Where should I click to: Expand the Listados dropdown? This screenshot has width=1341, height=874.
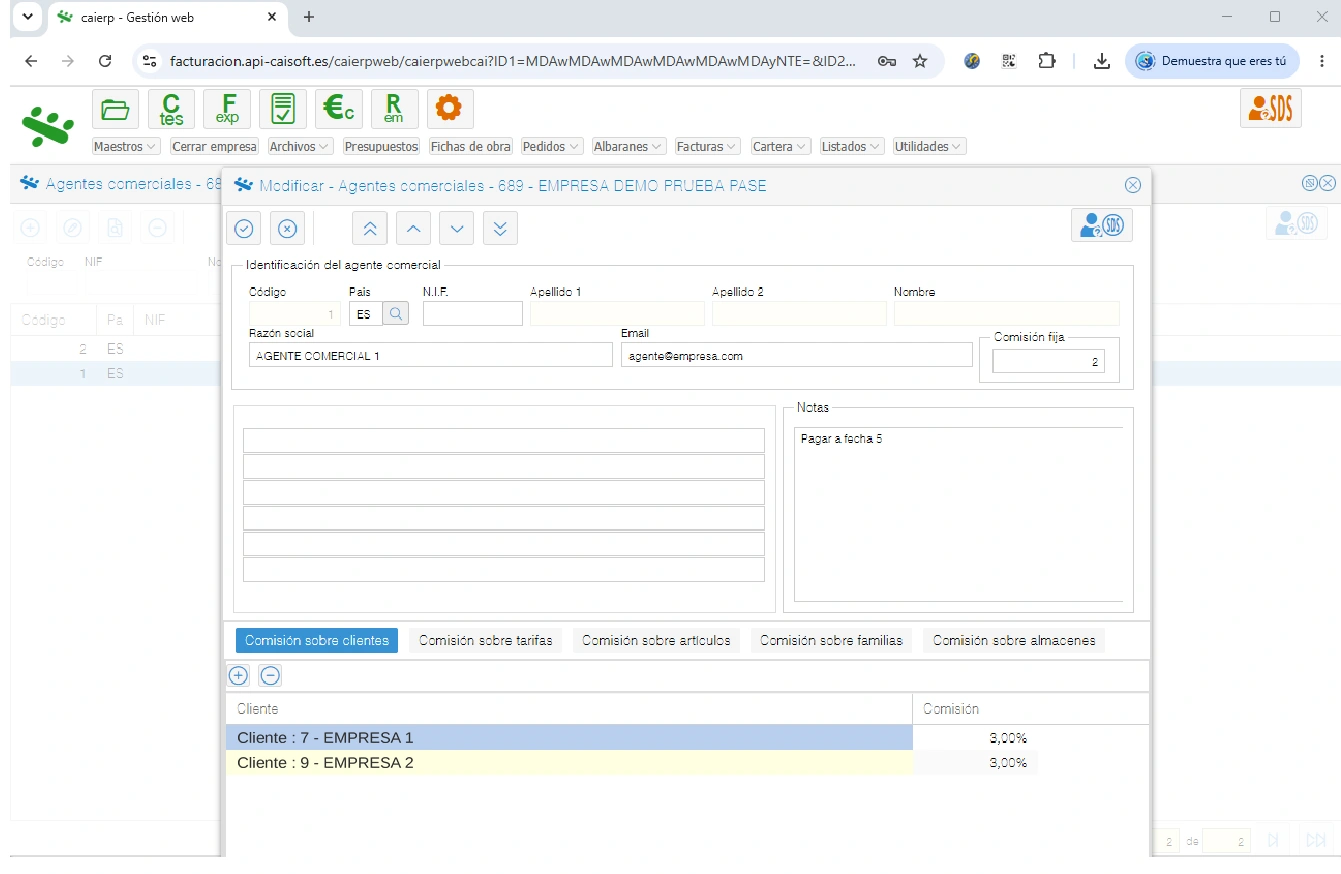[852, 146]
